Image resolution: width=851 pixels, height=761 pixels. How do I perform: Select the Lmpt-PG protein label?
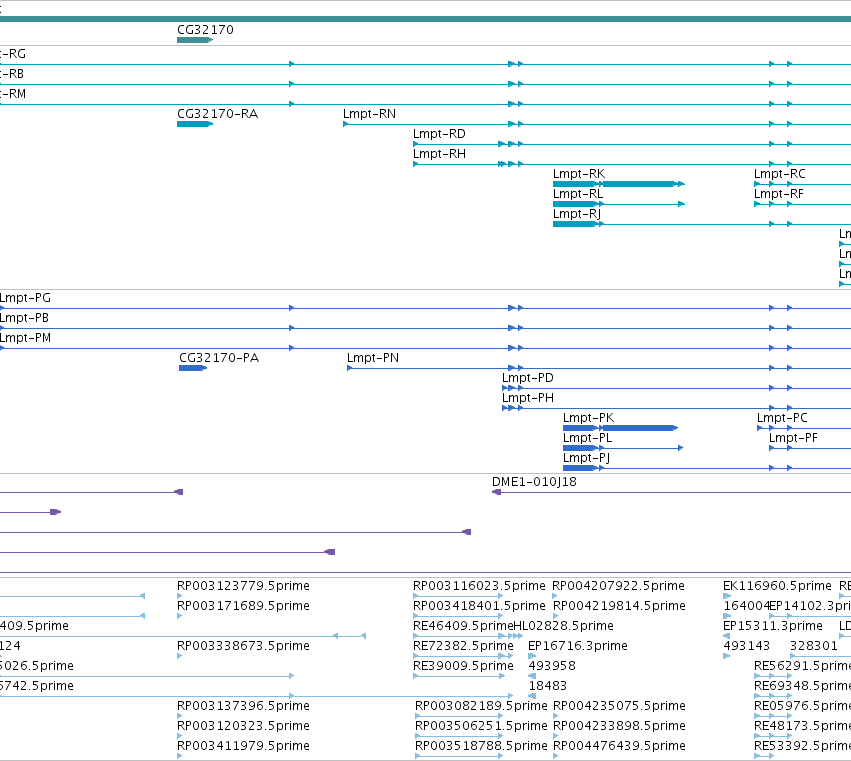pos(25,298)
